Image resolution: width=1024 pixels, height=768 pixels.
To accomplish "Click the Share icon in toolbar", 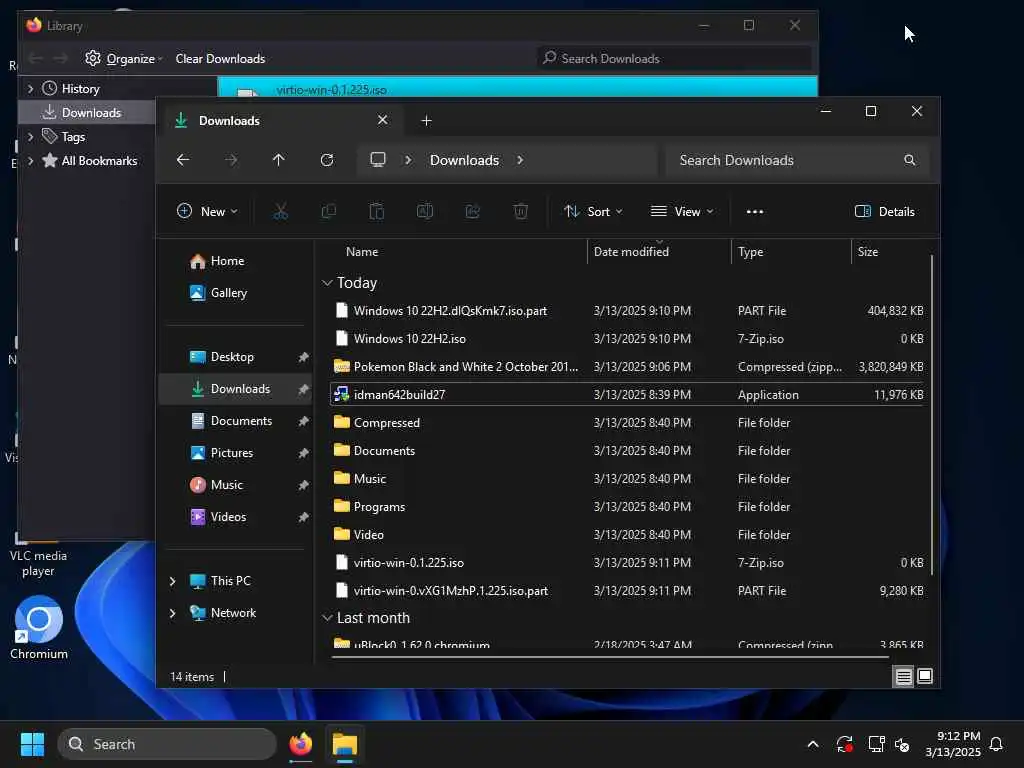I will (x=473, y=212).
